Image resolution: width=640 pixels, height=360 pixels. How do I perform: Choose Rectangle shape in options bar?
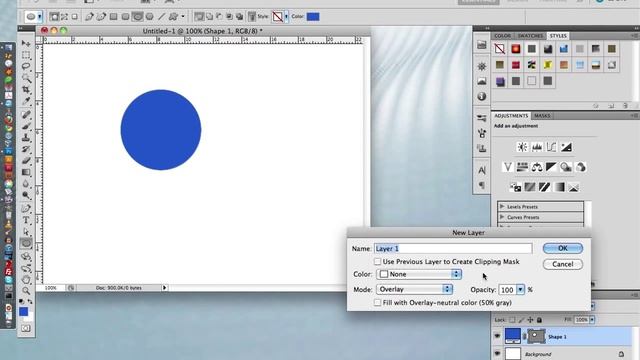click(113, 17)
